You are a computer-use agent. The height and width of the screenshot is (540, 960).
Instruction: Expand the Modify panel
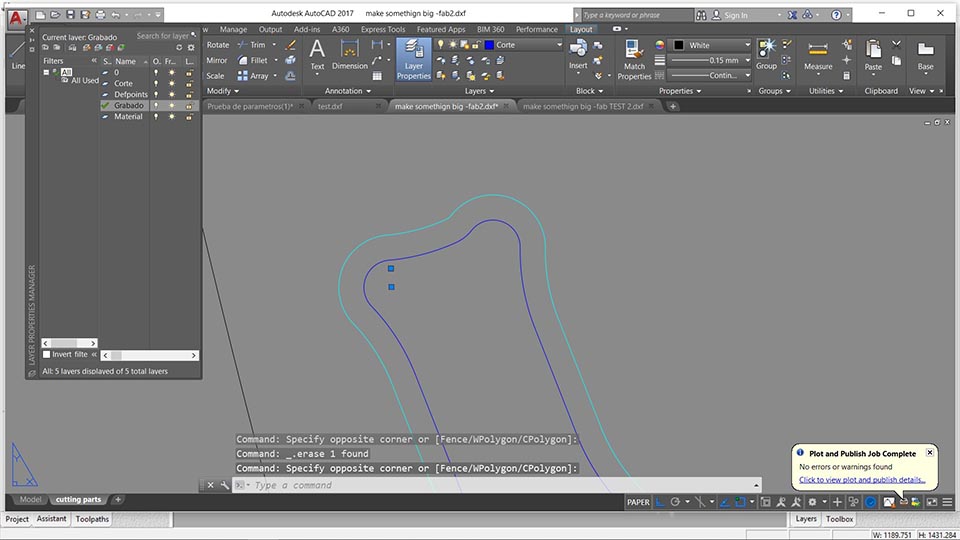click(222, 91)
